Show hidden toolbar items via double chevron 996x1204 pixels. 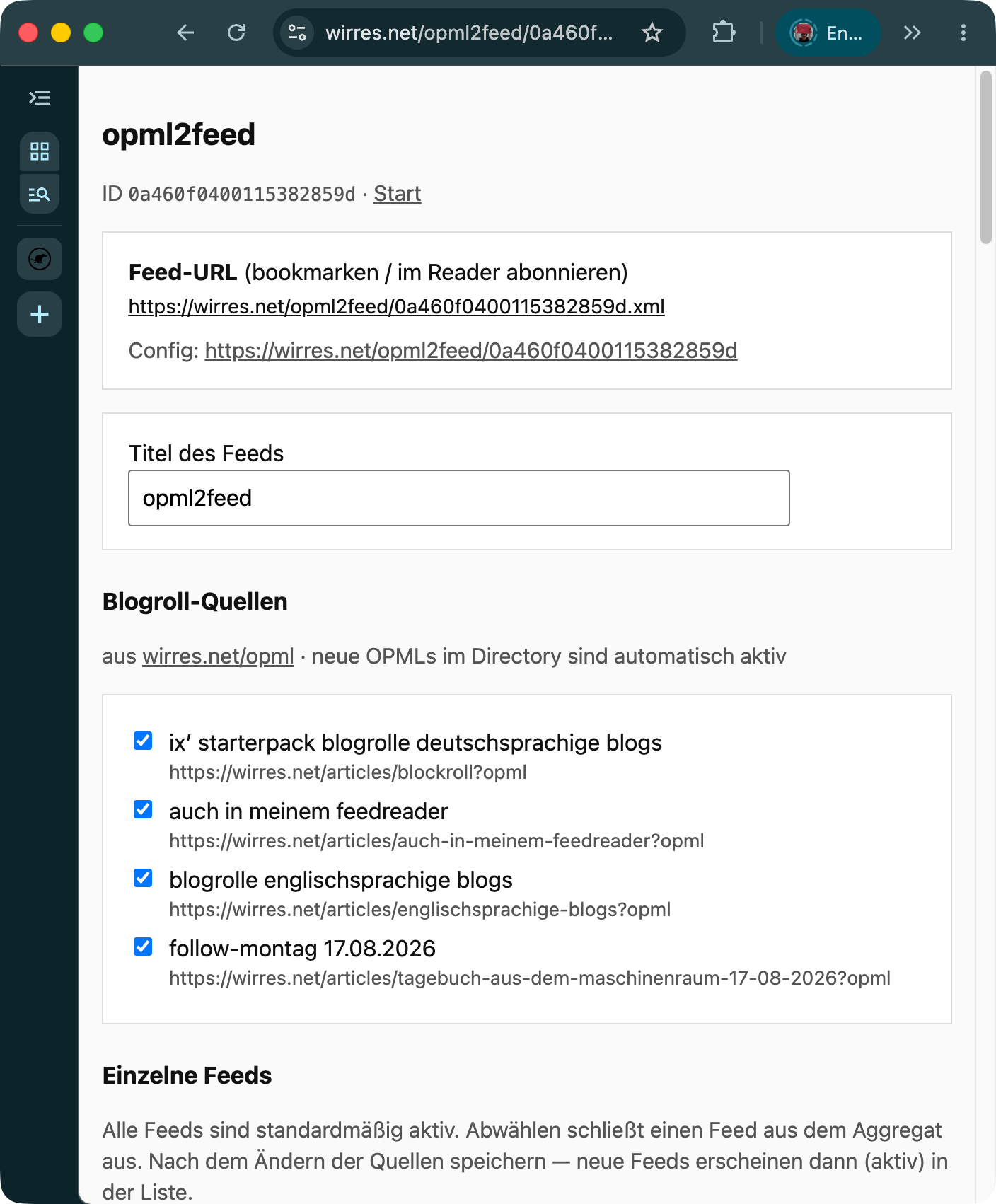tap(913, 33)
